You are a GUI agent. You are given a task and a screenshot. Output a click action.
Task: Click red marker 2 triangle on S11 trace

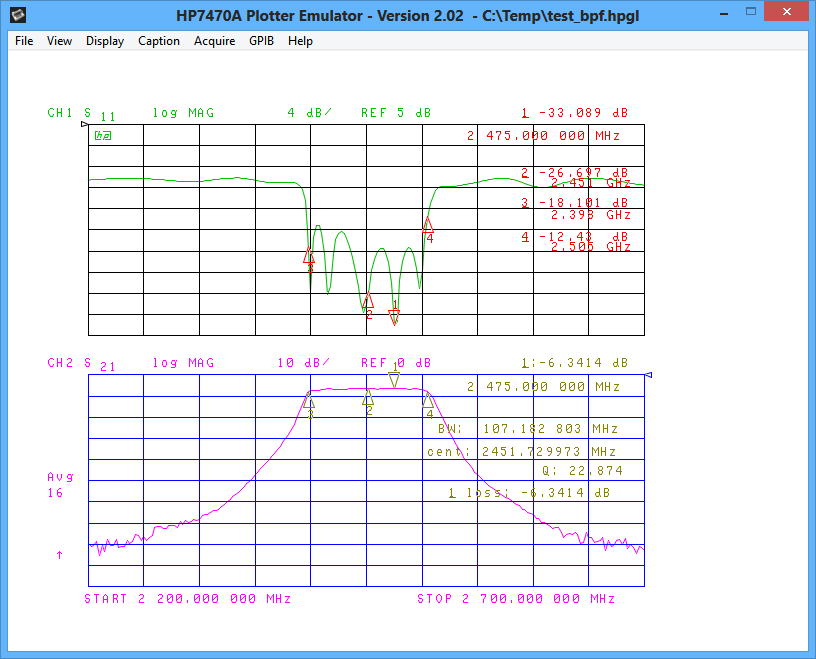coord(368,300)
